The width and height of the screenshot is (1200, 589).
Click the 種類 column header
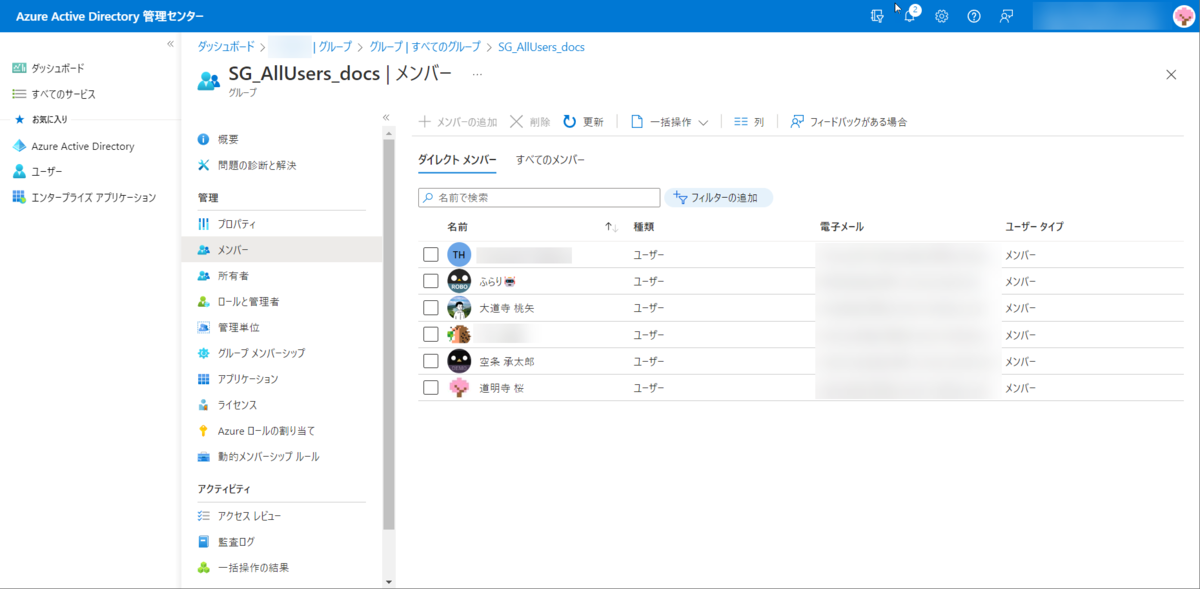click(644, 227)
